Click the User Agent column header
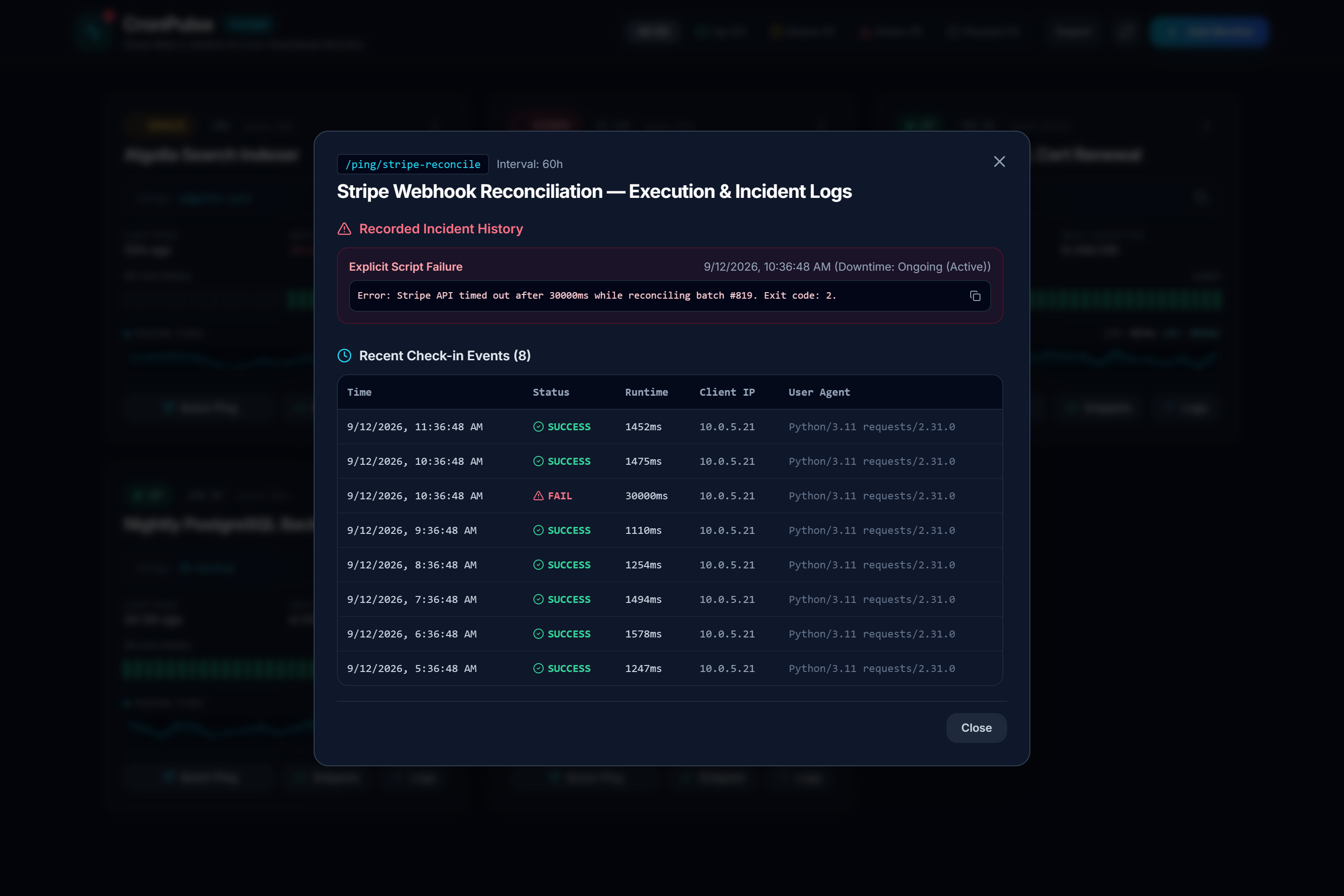This screenshot has height=896, width=1344. pos(819,392)
